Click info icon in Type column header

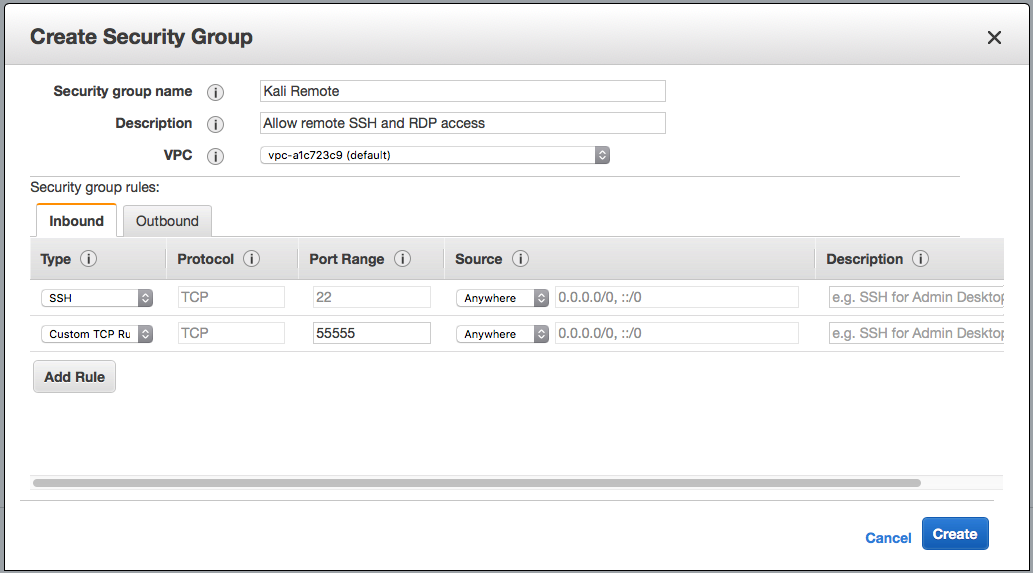[89, 259]
